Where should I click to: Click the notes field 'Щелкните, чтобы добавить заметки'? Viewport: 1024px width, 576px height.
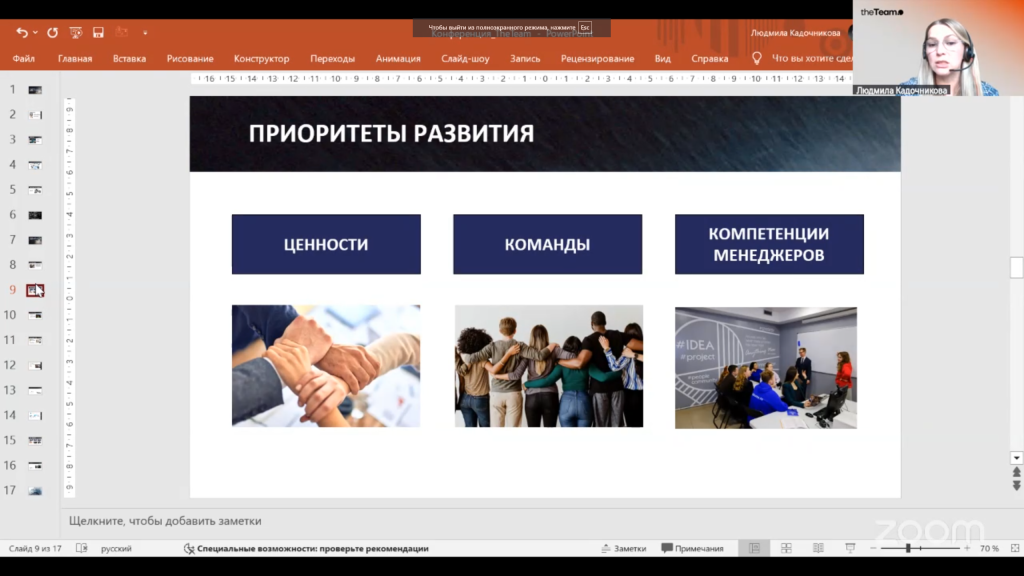tap(165, 520)
